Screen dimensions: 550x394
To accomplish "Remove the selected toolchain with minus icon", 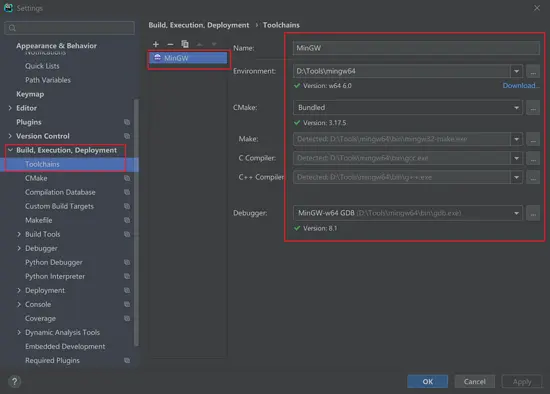I will [x=170, y=44].
